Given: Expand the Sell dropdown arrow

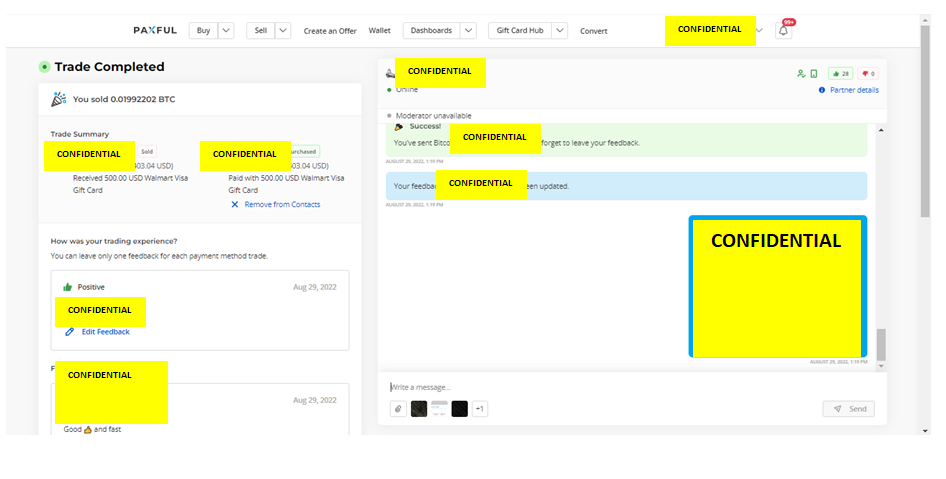Looking at the screenshot, I should (x=283, y=31).
